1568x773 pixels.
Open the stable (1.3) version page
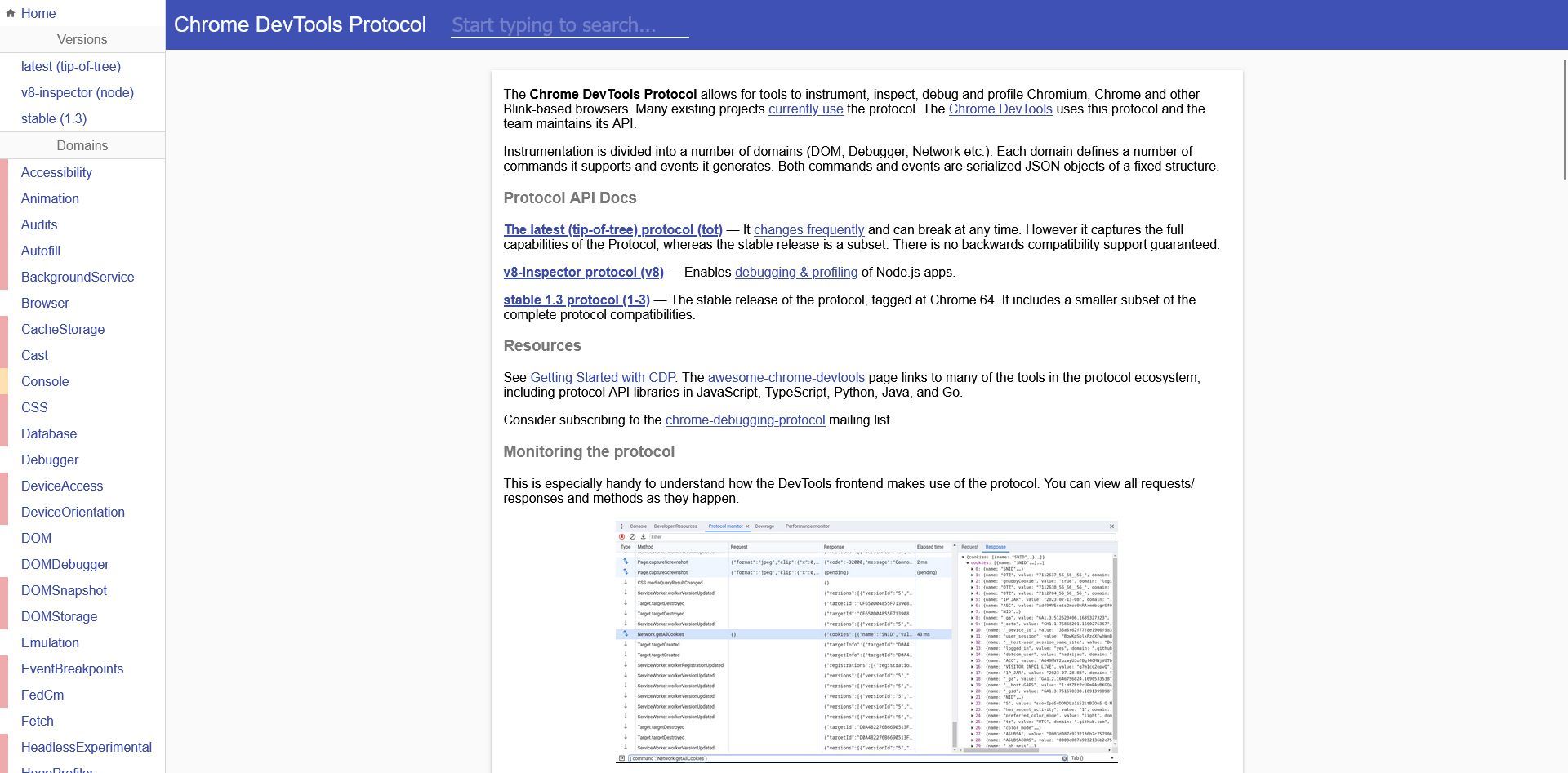click(54, 118)
